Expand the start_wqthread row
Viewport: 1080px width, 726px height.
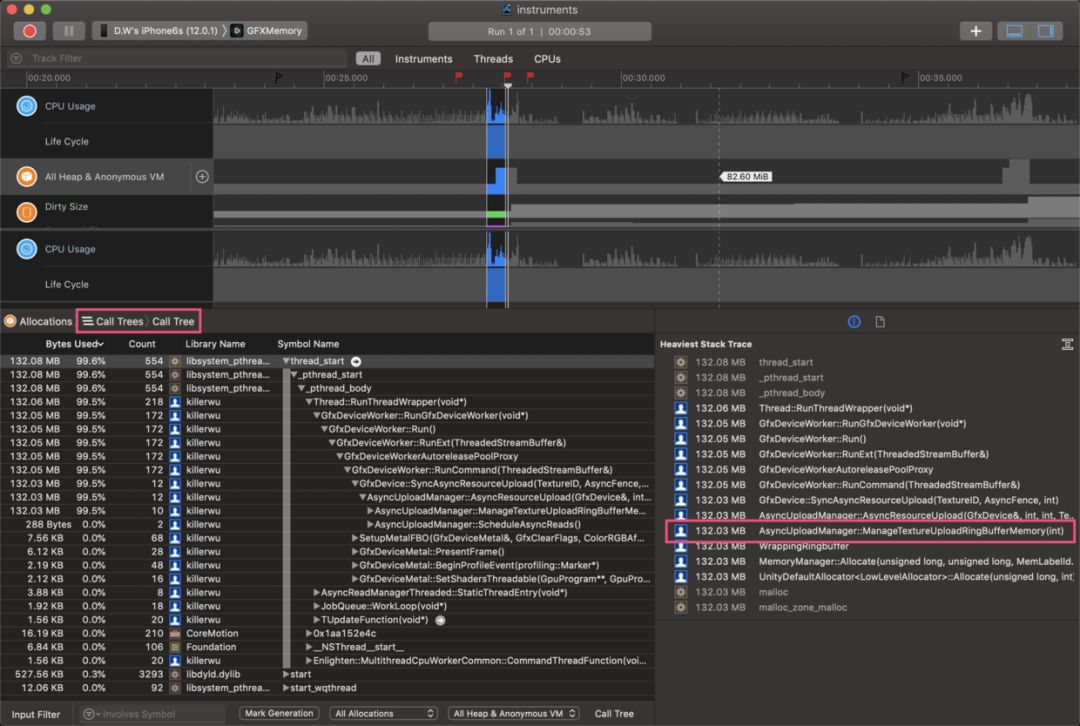click(x=287, y=688)
